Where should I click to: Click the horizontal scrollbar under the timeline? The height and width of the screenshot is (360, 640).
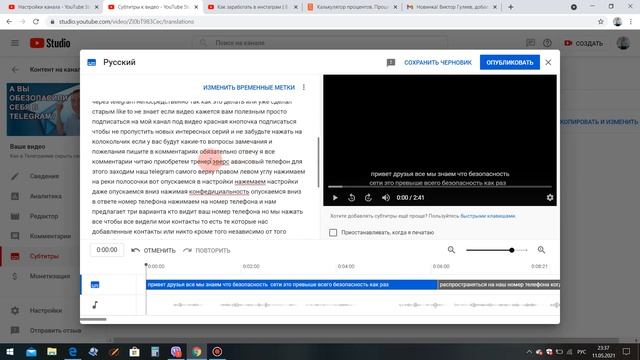[x=93, y=319]
